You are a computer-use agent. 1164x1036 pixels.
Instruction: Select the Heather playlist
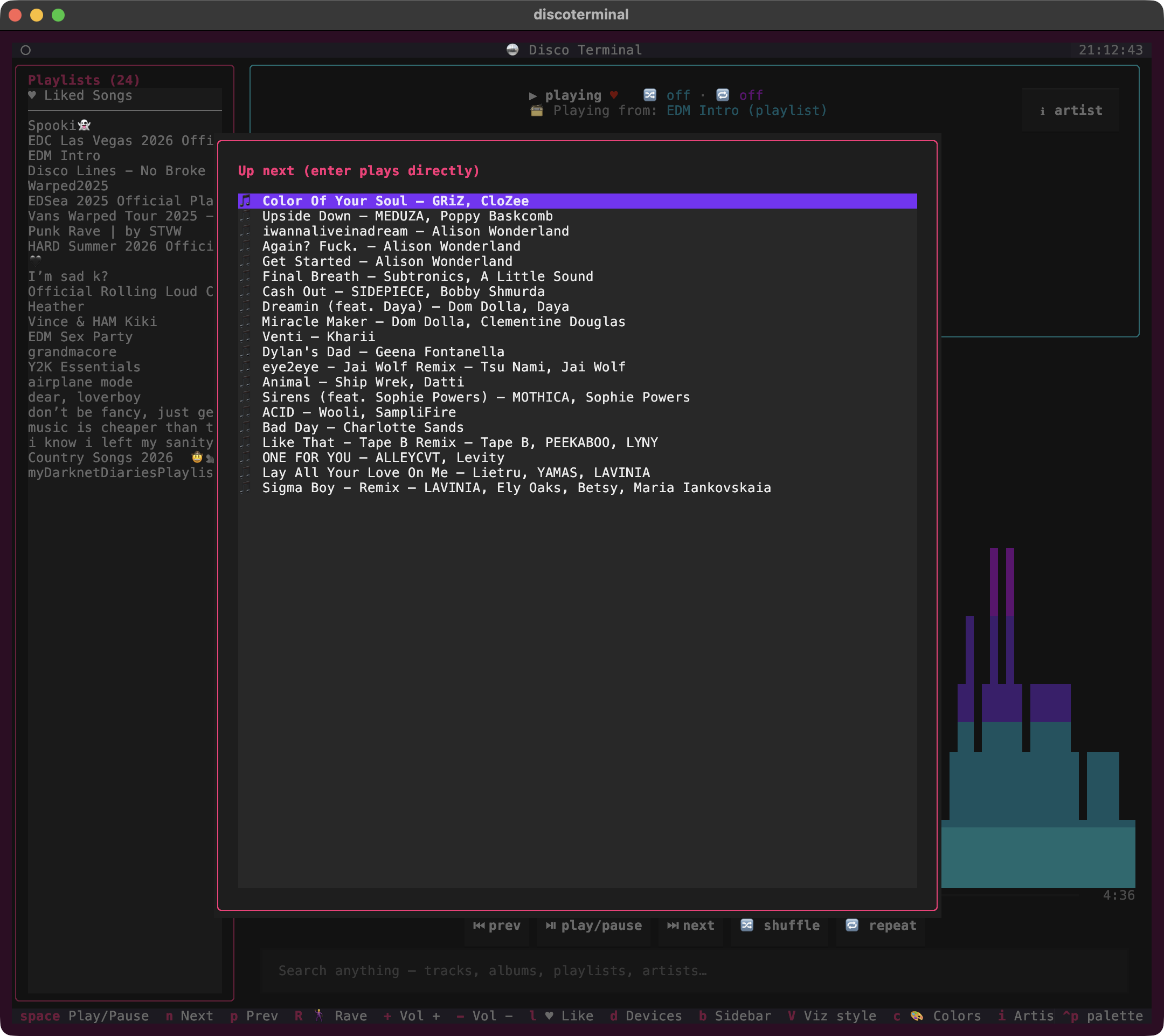(x=124, y=306)
